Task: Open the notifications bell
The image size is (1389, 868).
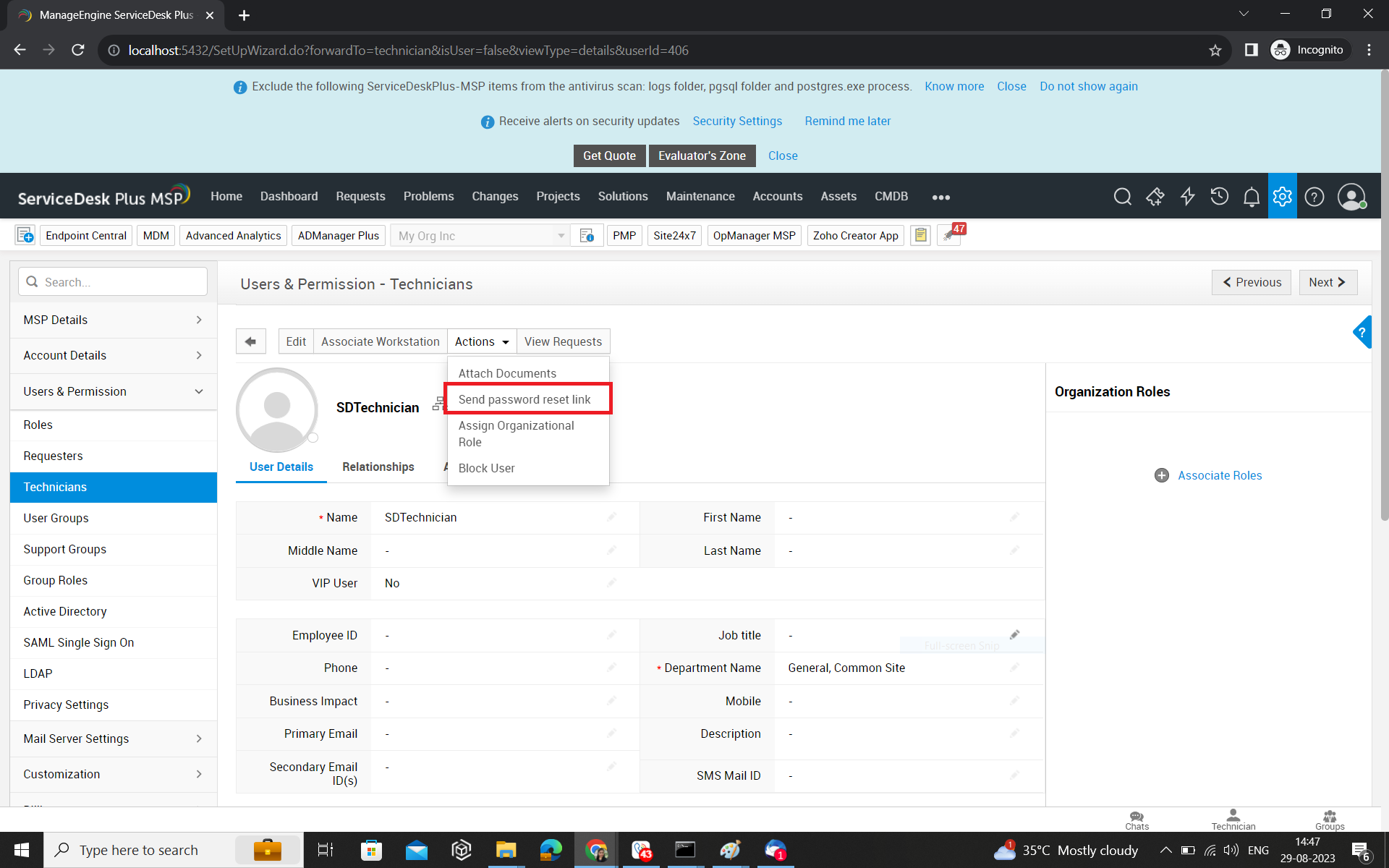Action: (x=1251, y=196)
